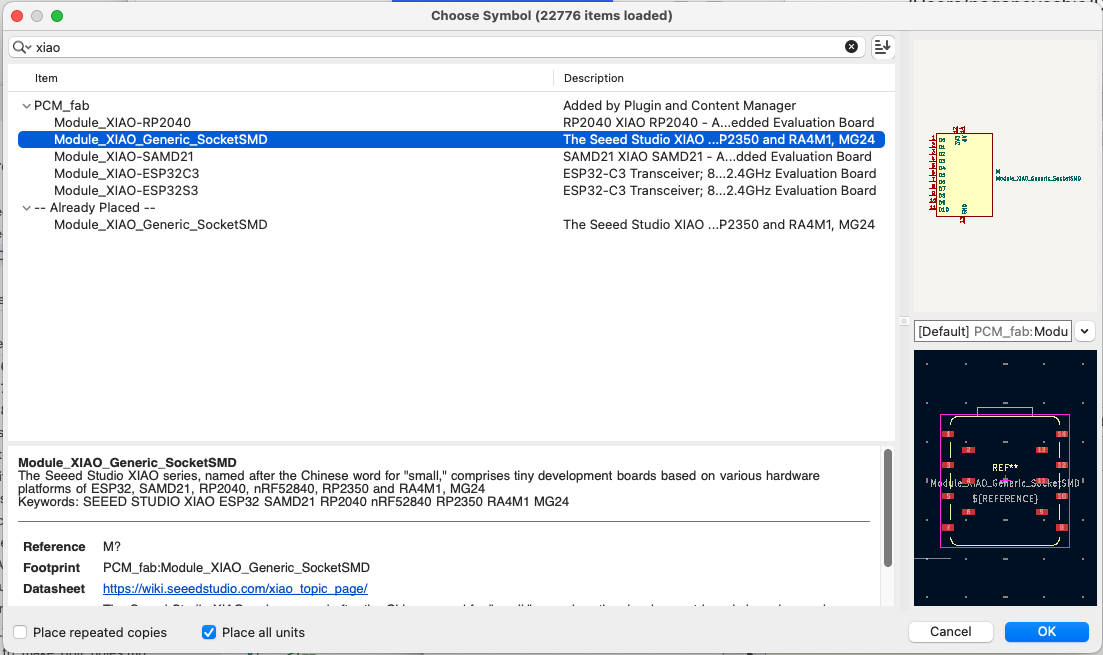Uncheck Place all units checkbox
The height and width of the screenshot is (655, 1103).
pos(209,632)
